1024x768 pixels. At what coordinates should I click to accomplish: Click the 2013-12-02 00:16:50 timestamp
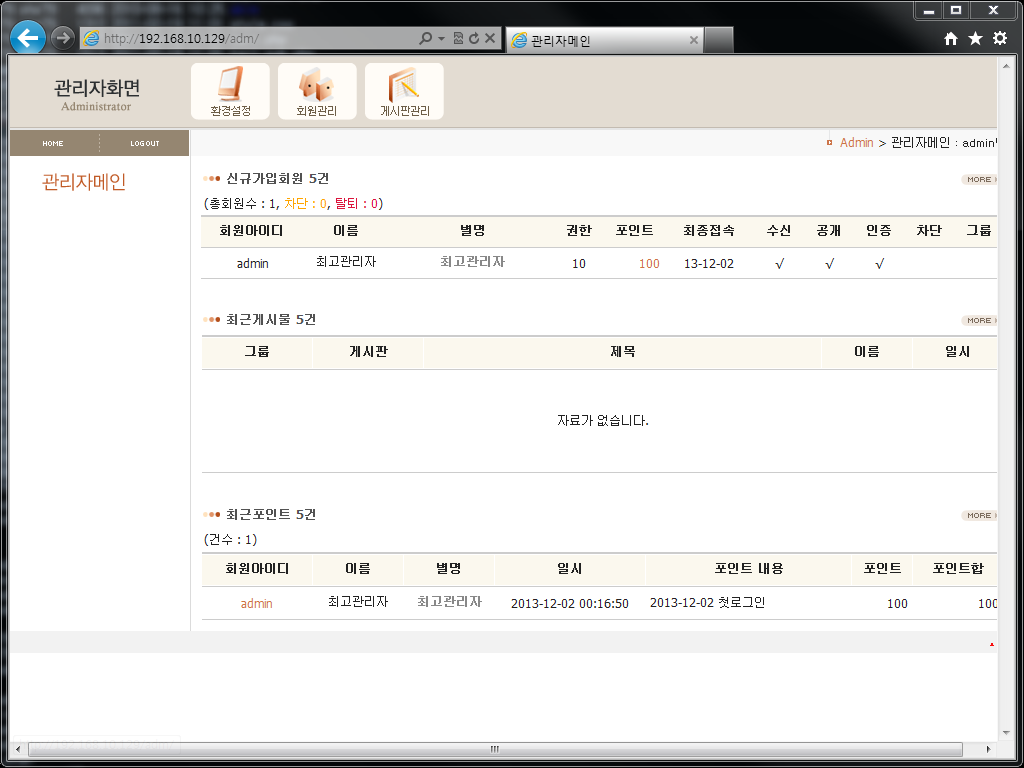569,604
